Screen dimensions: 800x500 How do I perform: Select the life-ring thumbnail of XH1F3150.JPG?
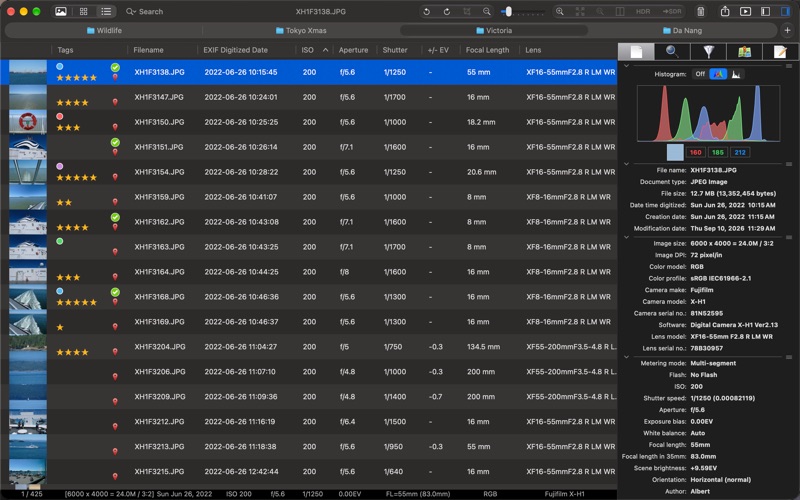click(x=28, y=122)
